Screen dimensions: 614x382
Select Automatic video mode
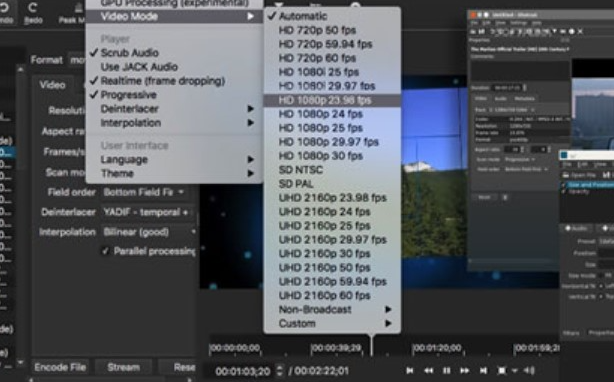coord(332,16)
